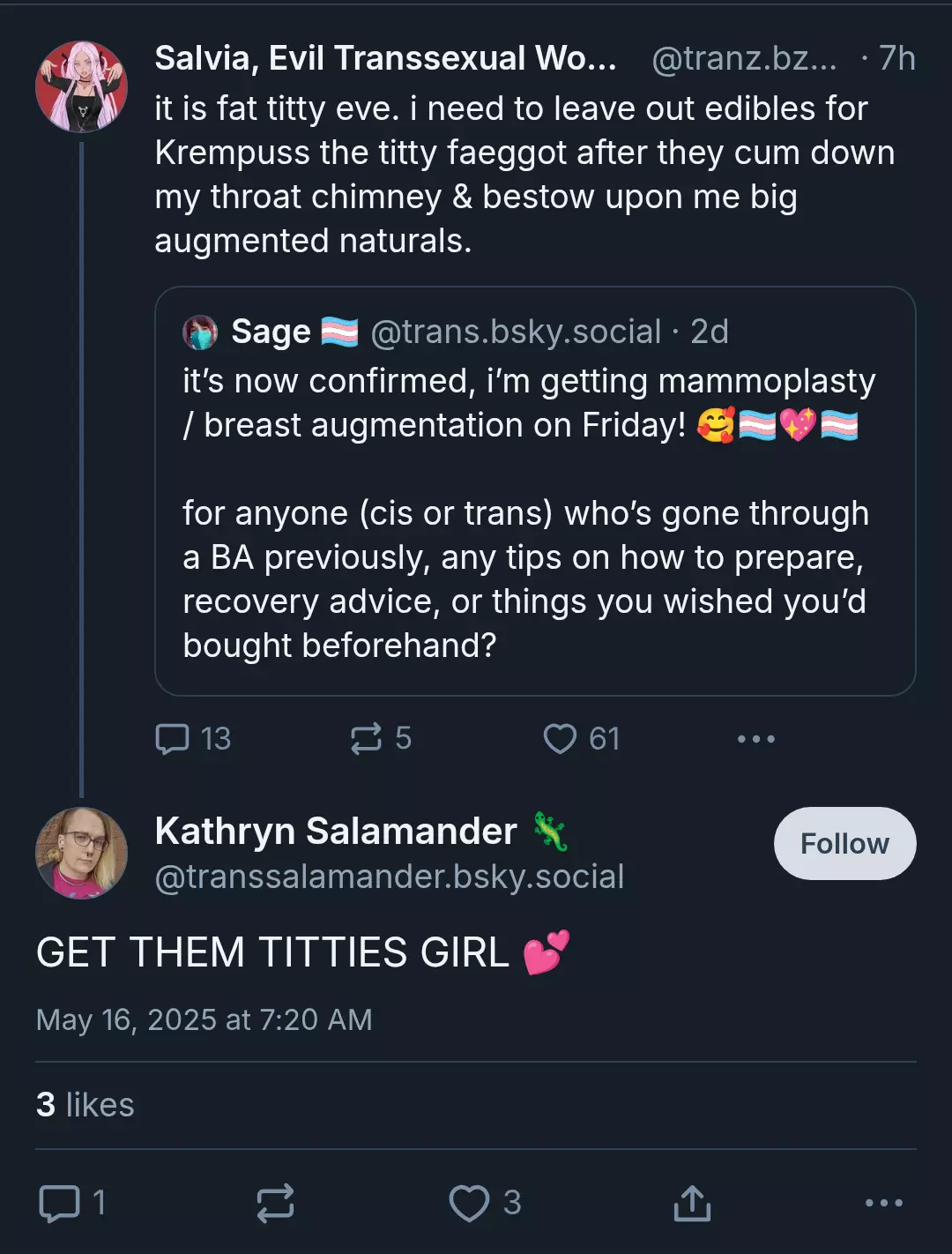Reply to Kathryn Salamander's post
This screenshot has height=1254, width=952.
coord(60,1203)
